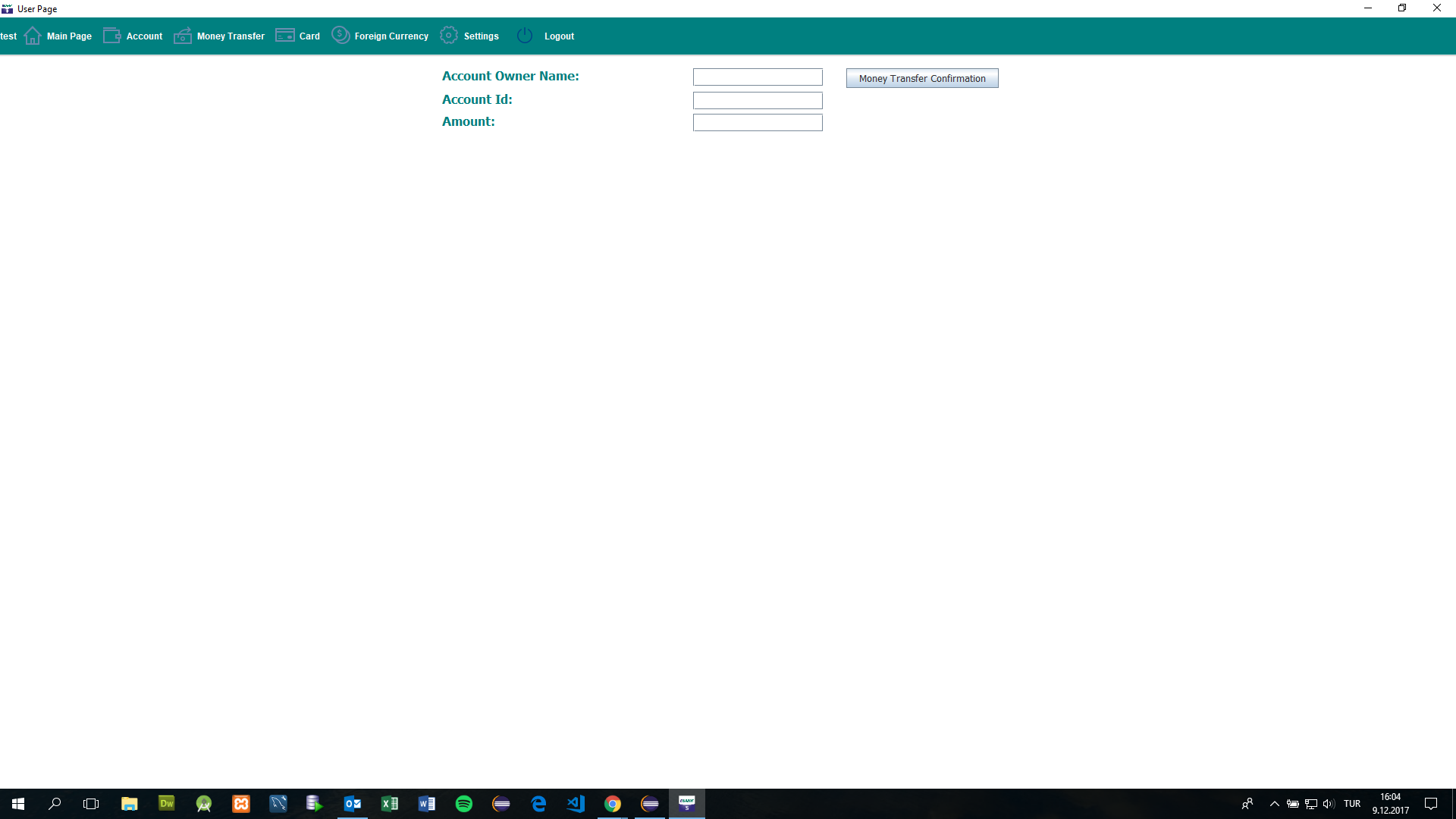The image size is (1456, 819).
Task: Open the Action Center notification icon
Action: pyautogui.click(x=1432, y=804)
